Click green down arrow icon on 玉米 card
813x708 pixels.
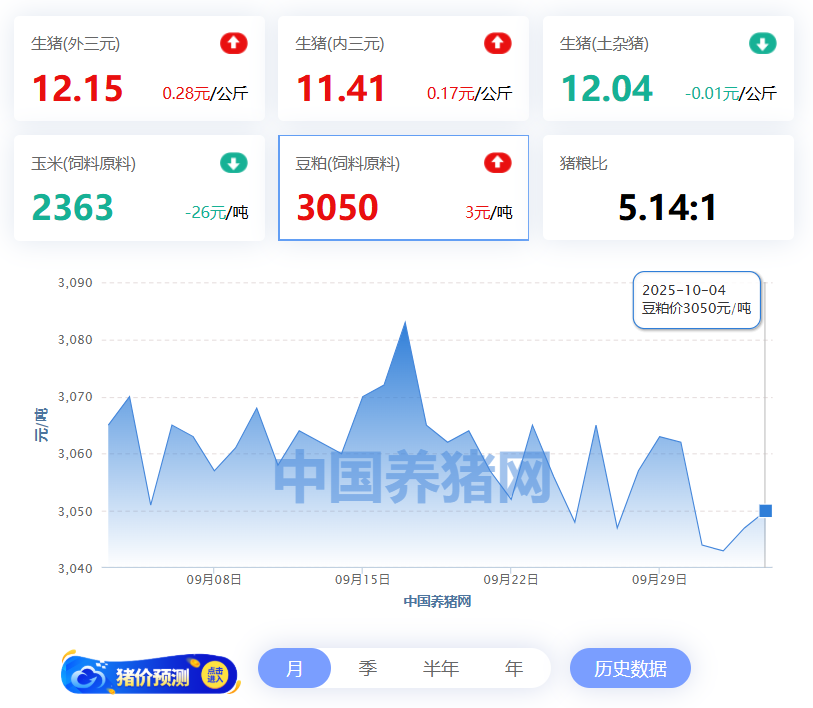point(233,163)
